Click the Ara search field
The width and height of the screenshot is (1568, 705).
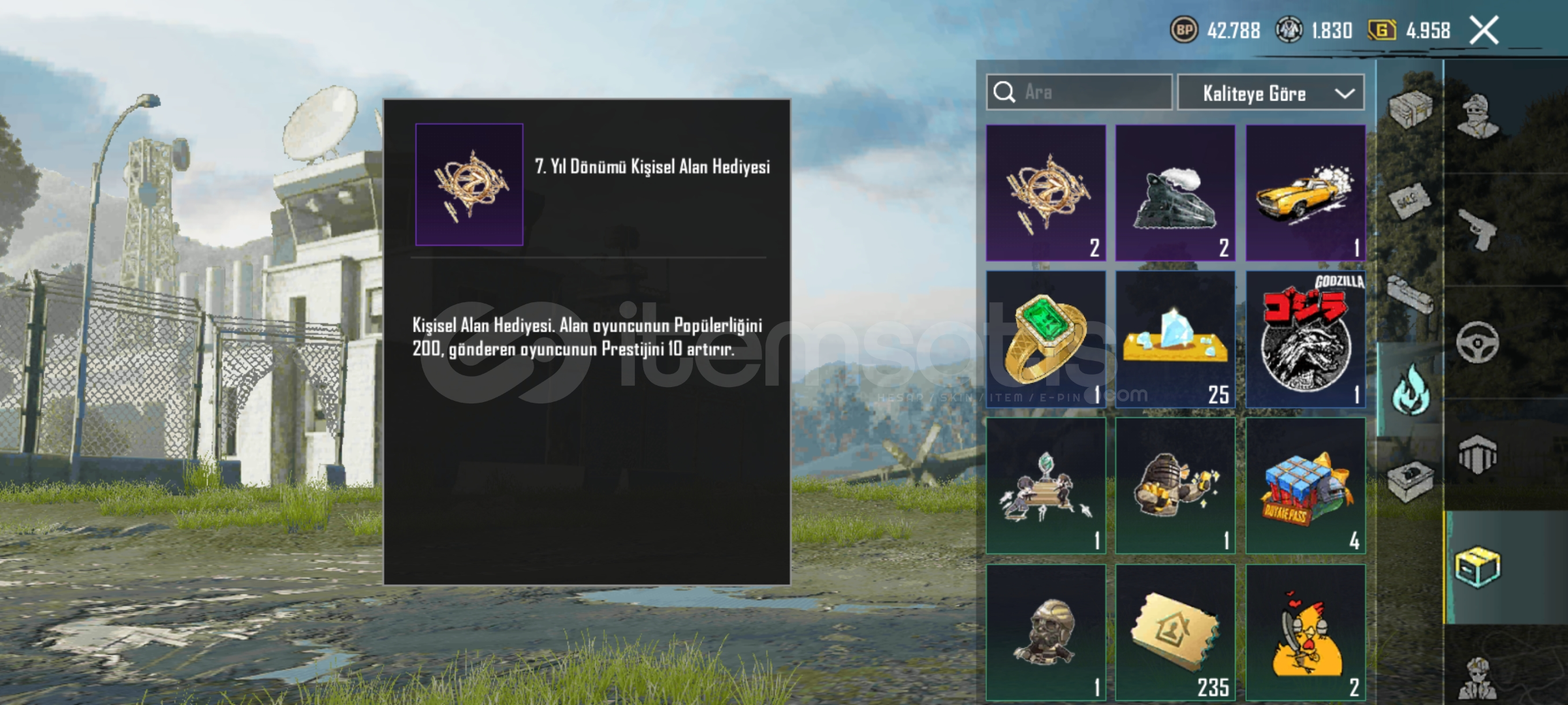(x=1079, y=92)
